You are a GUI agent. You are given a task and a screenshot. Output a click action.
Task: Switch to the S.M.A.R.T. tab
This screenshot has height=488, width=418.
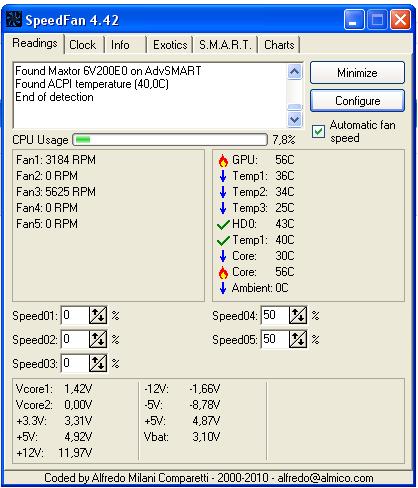click(225, 45)
